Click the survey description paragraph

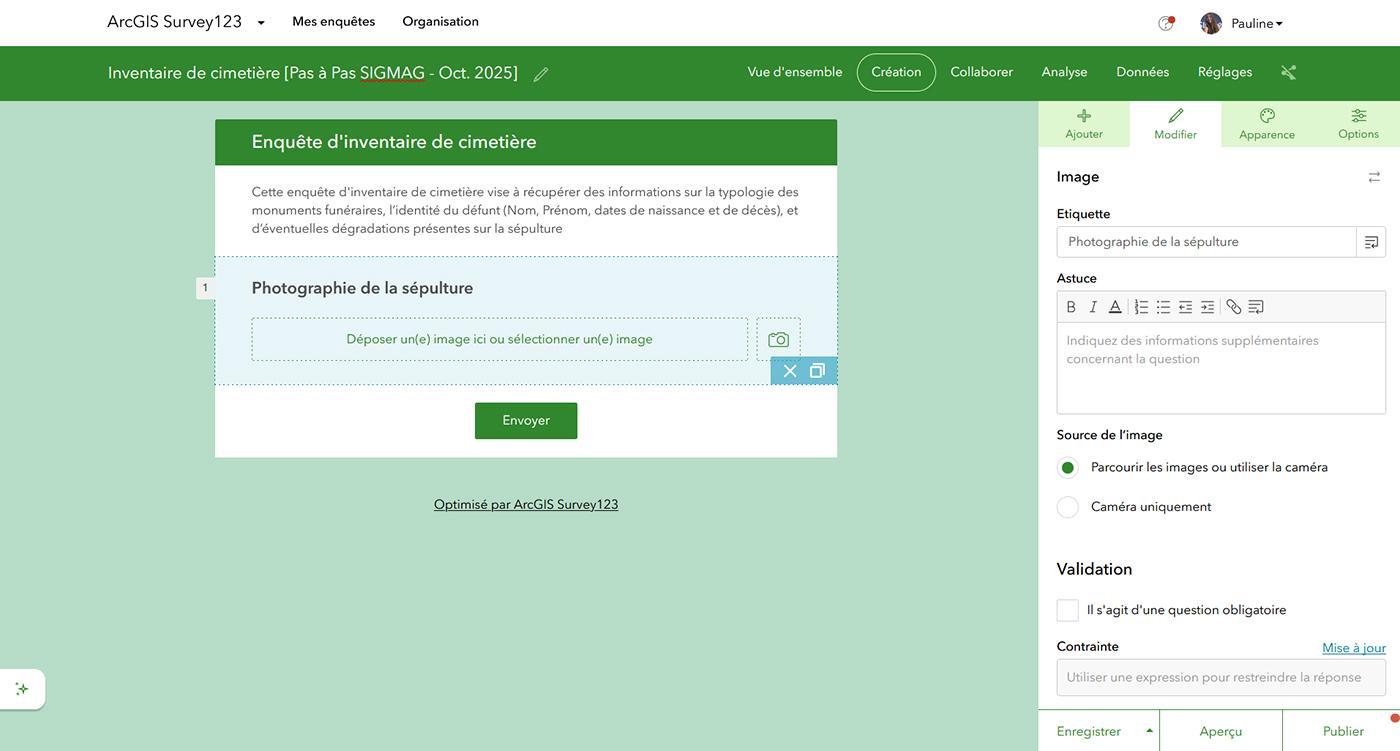[526, 210]
